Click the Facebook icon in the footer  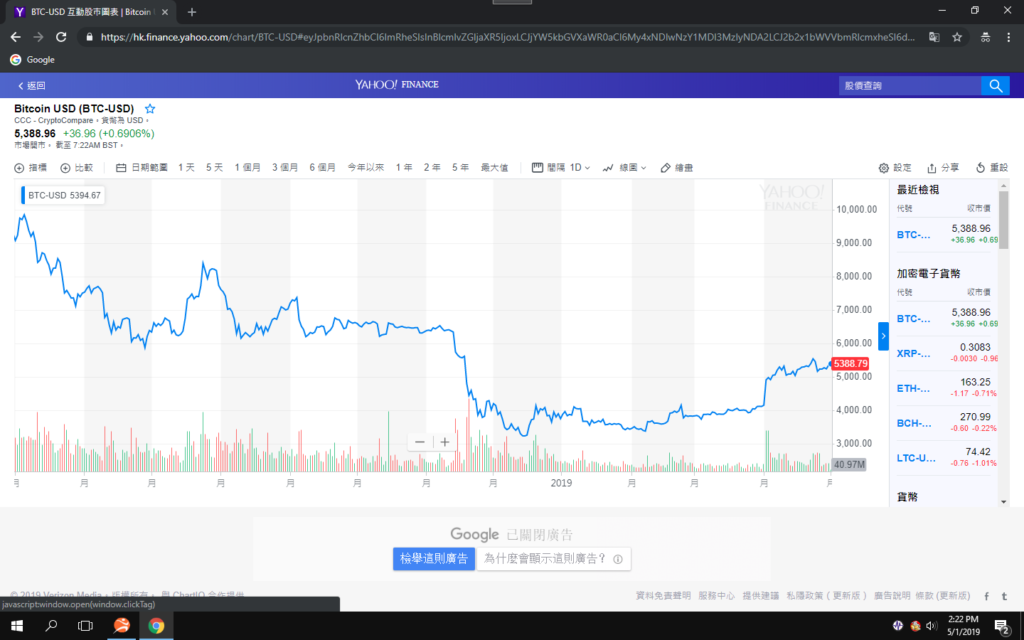[x=986, y=596]
